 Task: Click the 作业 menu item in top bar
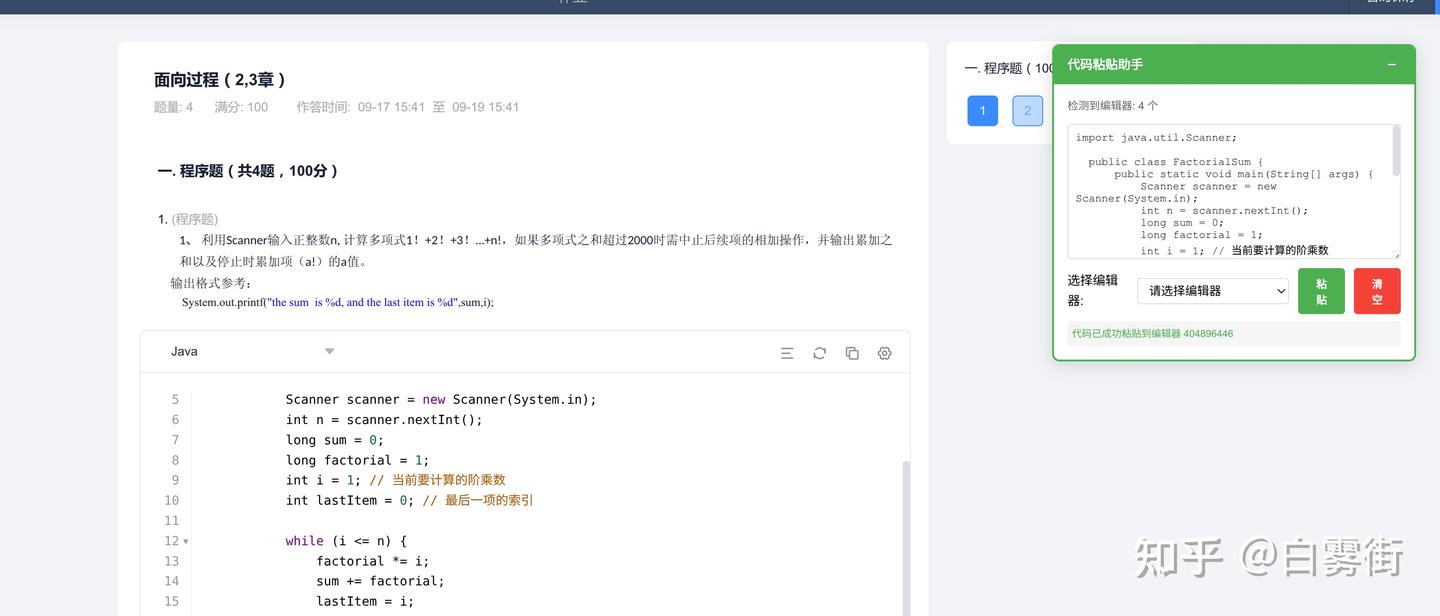pyautogui.click(x=575, y=2)
